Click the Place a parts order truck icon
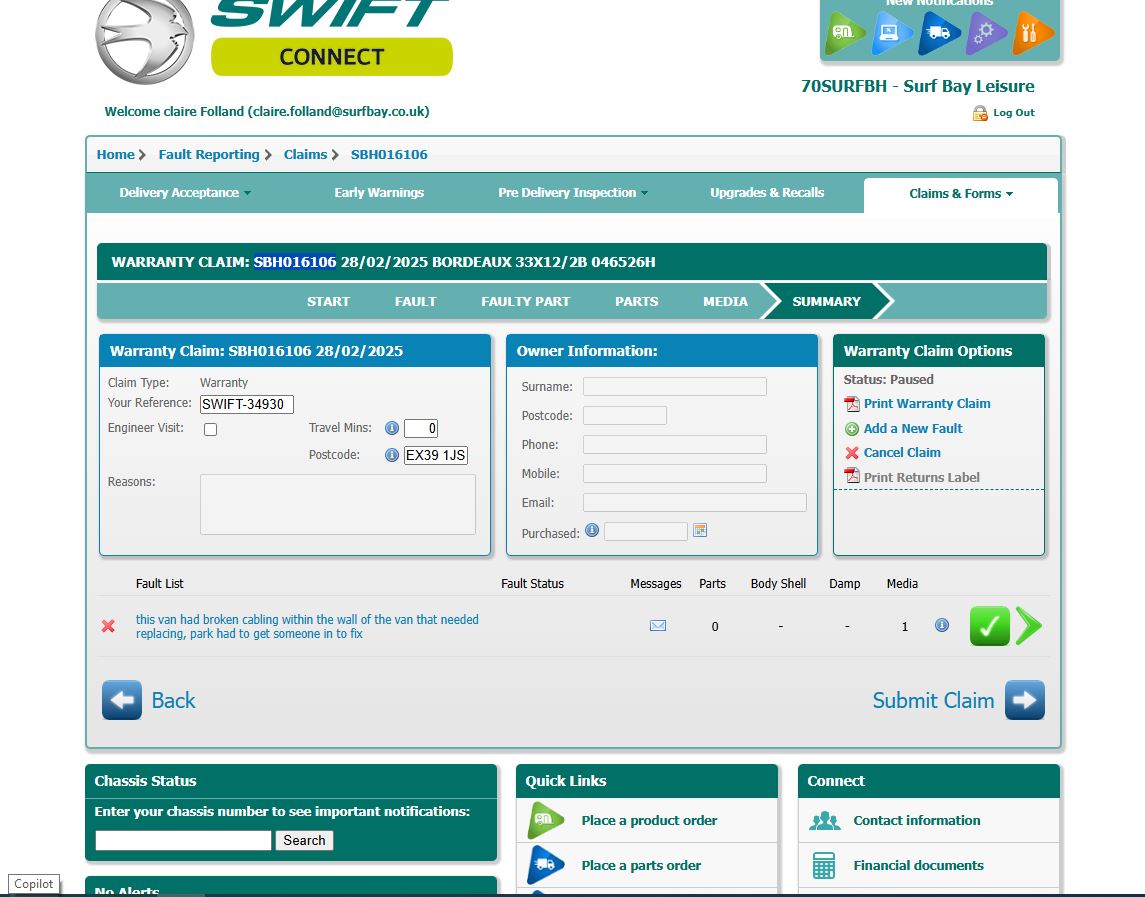This screenshot has width=1145, height=897. click(545, 865)
